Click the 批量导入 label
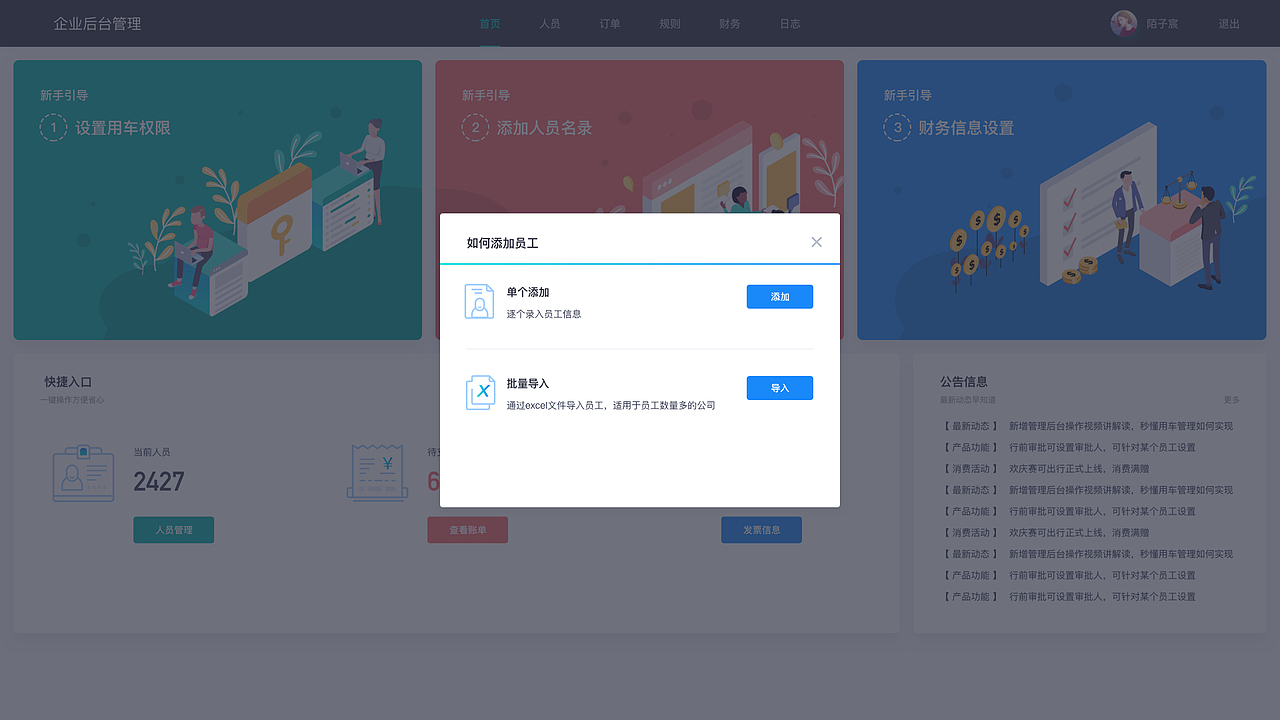This screenshot has height=720, width=1280. [528, 384]
